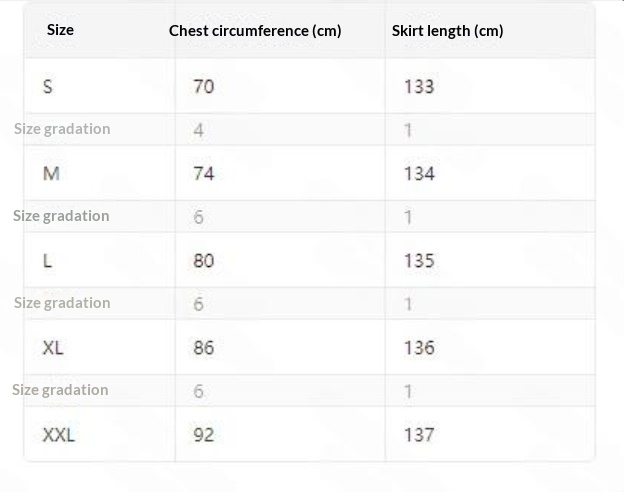Click skirt length value 135

point(419,260)
